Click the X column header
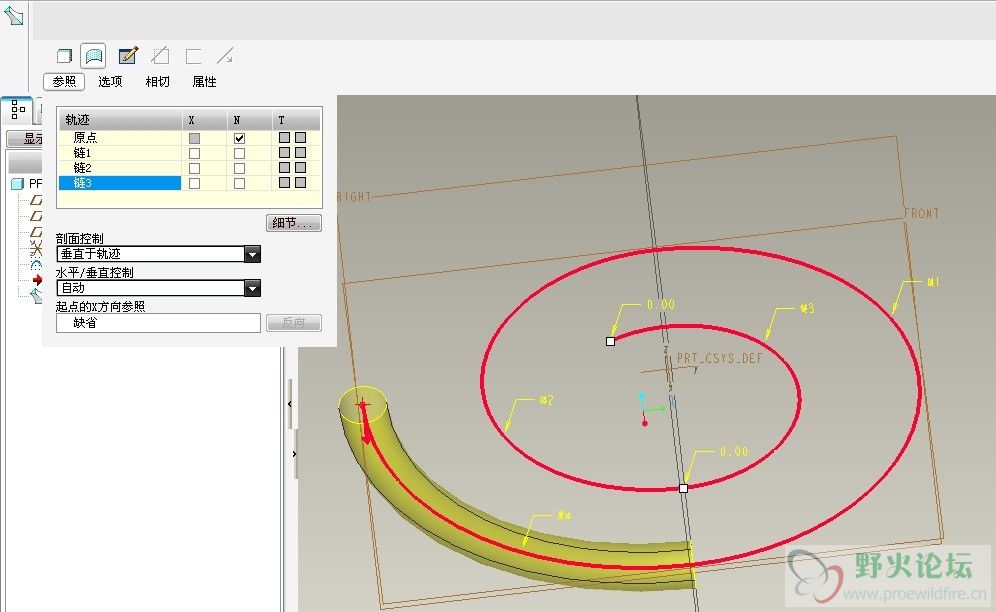This screenshot has width=996, height=612. coord(205,119)
